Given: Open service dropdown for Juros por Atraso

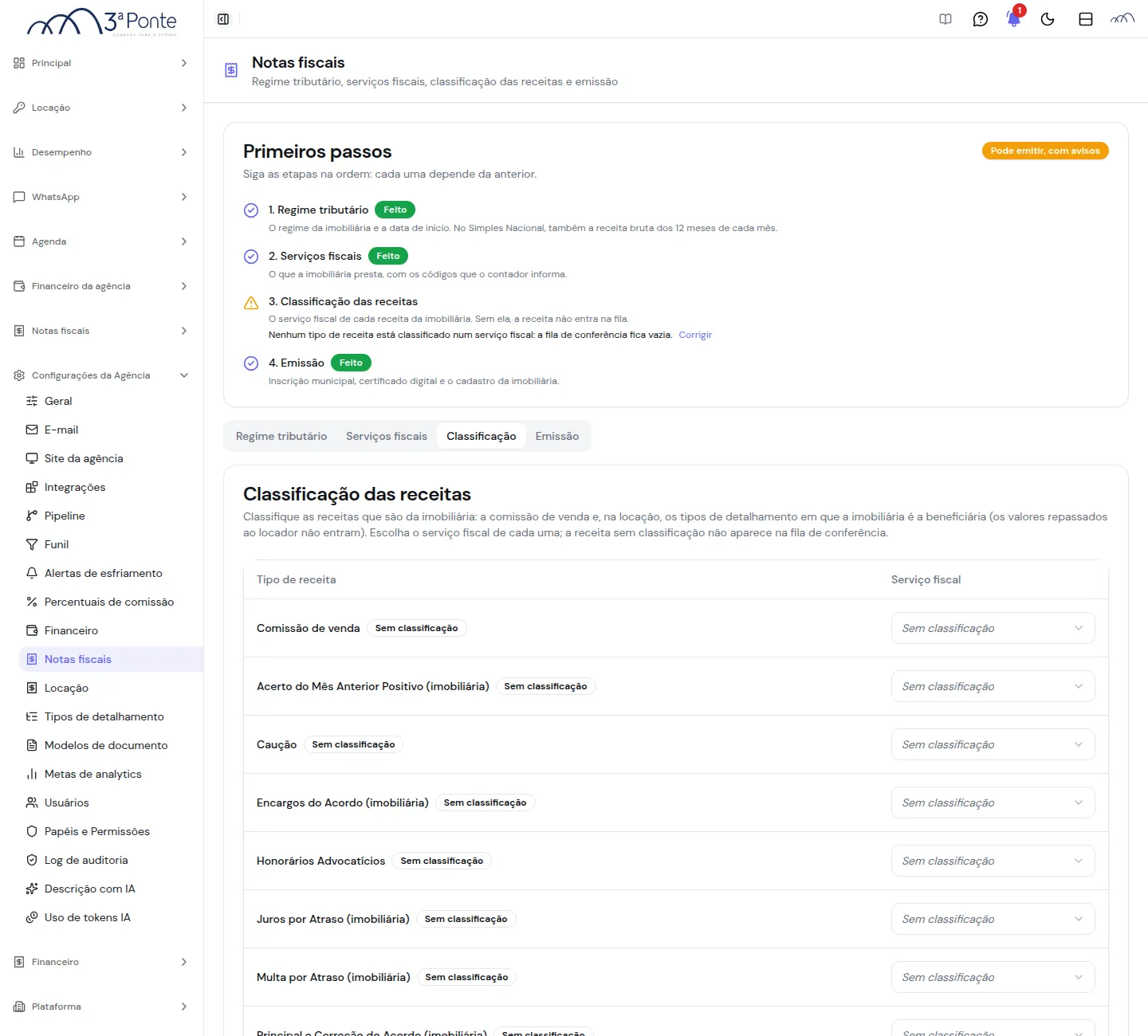Looking at the screenshot, I should click(993, 919).
